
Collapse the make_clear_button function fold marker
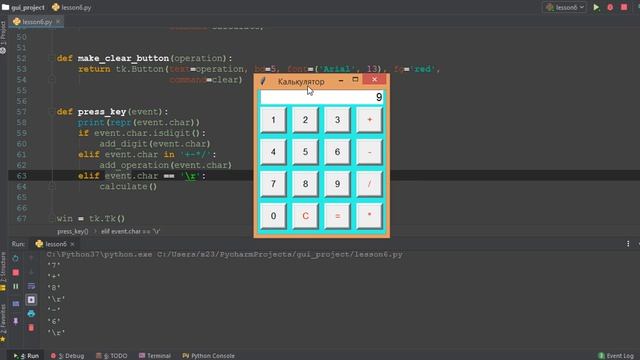coord(52,58)
